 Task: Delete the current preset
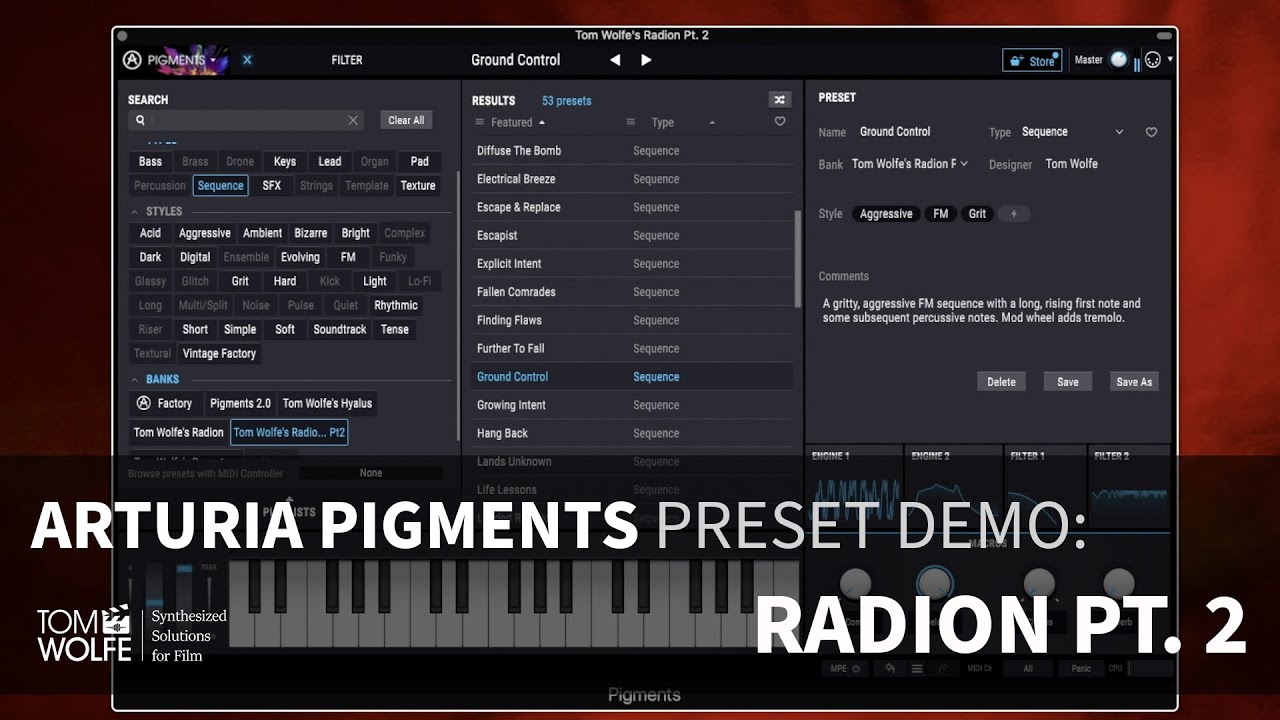click(1001, 381)
